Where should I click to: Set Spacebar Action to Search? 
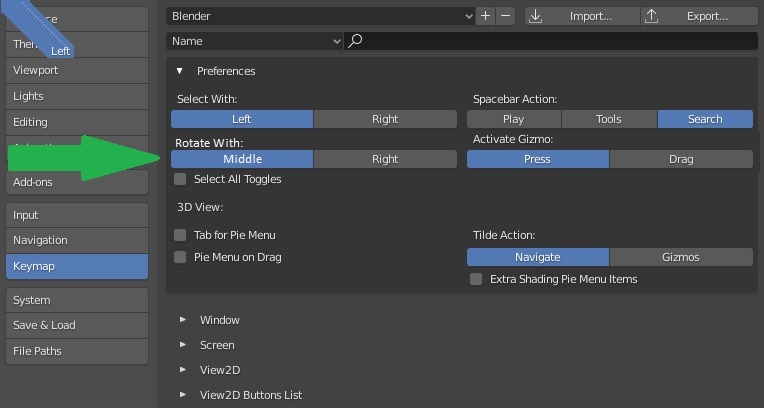click(x=705, y=119)
